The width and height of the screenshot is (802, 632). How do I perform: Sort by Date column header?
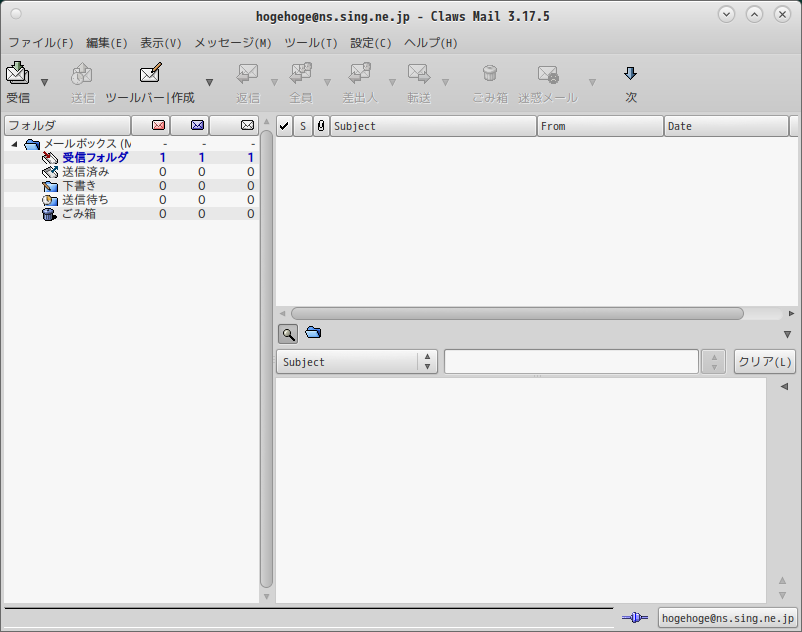pos(726,126)
